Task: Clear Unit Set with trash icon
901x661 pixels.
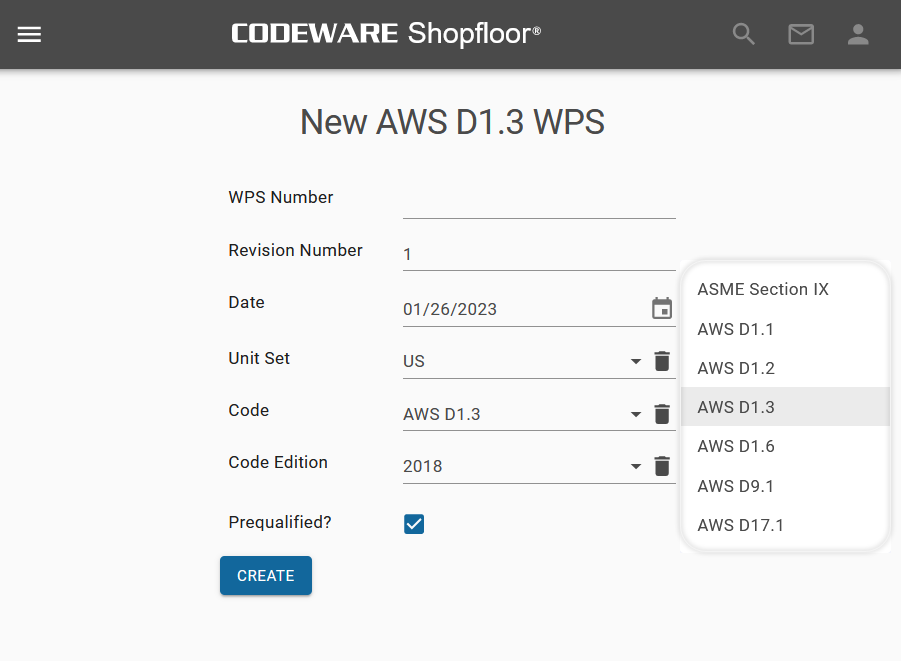Action: [x=662, y=361]
